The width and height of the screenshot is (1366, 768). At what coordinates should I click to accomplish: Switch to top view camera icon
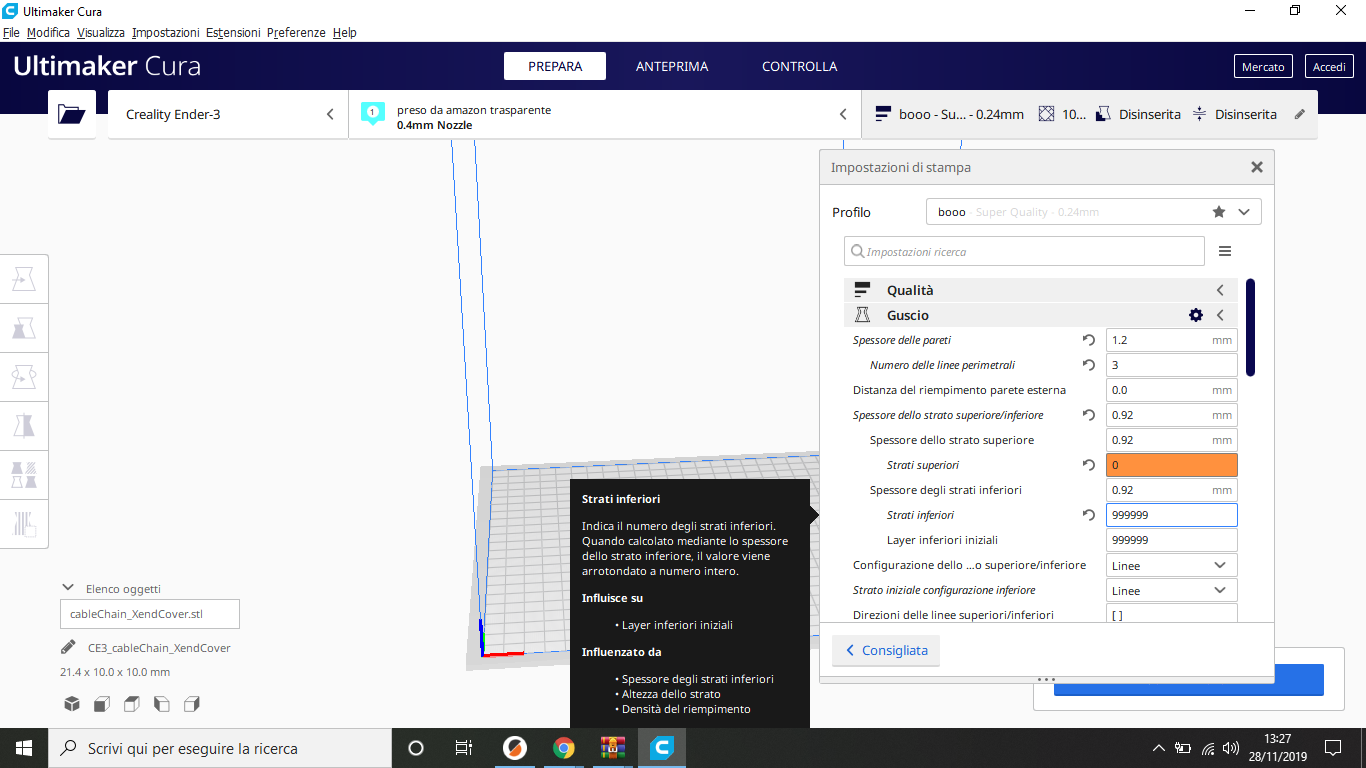132,704
